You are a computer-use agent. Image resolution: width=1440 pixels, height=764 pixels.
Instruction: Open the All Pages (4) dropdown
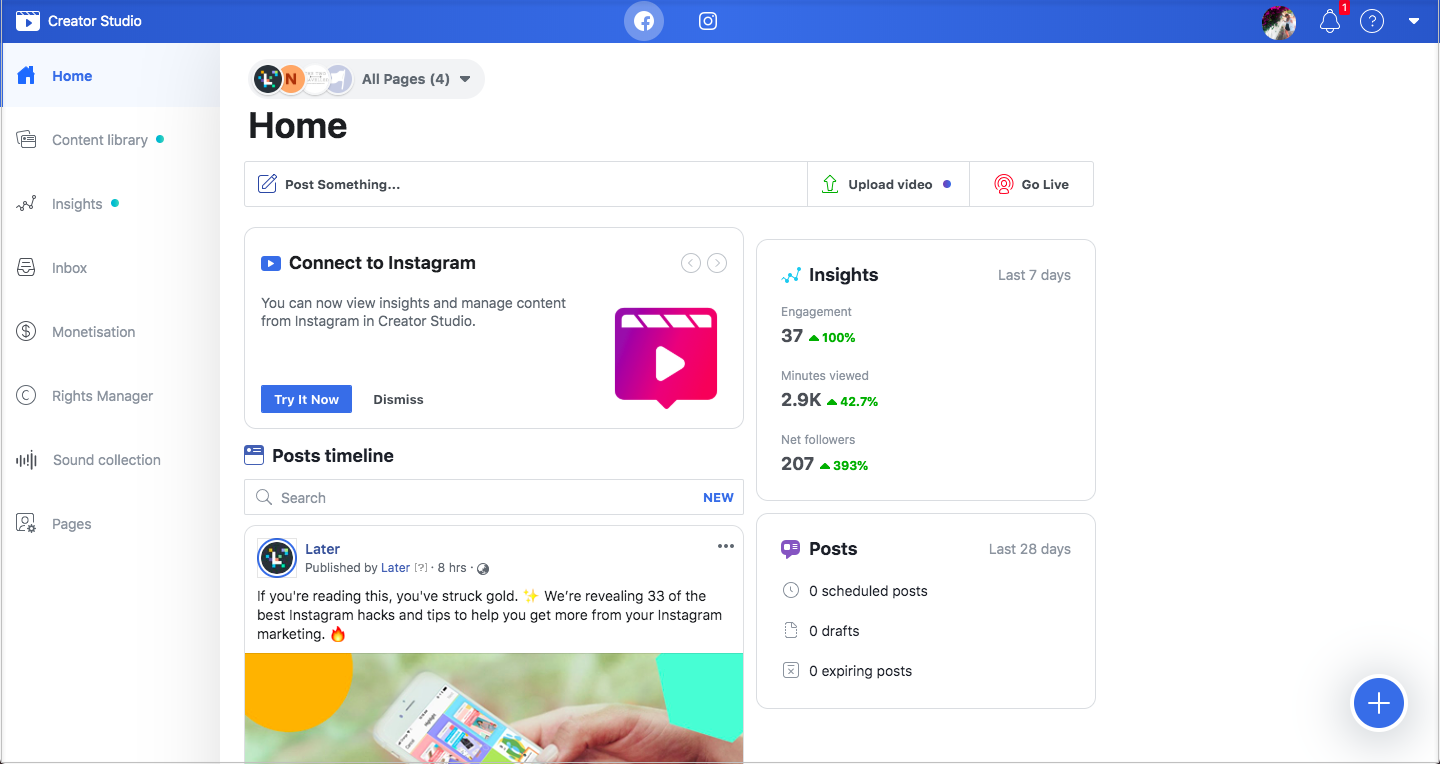point(366,79)
